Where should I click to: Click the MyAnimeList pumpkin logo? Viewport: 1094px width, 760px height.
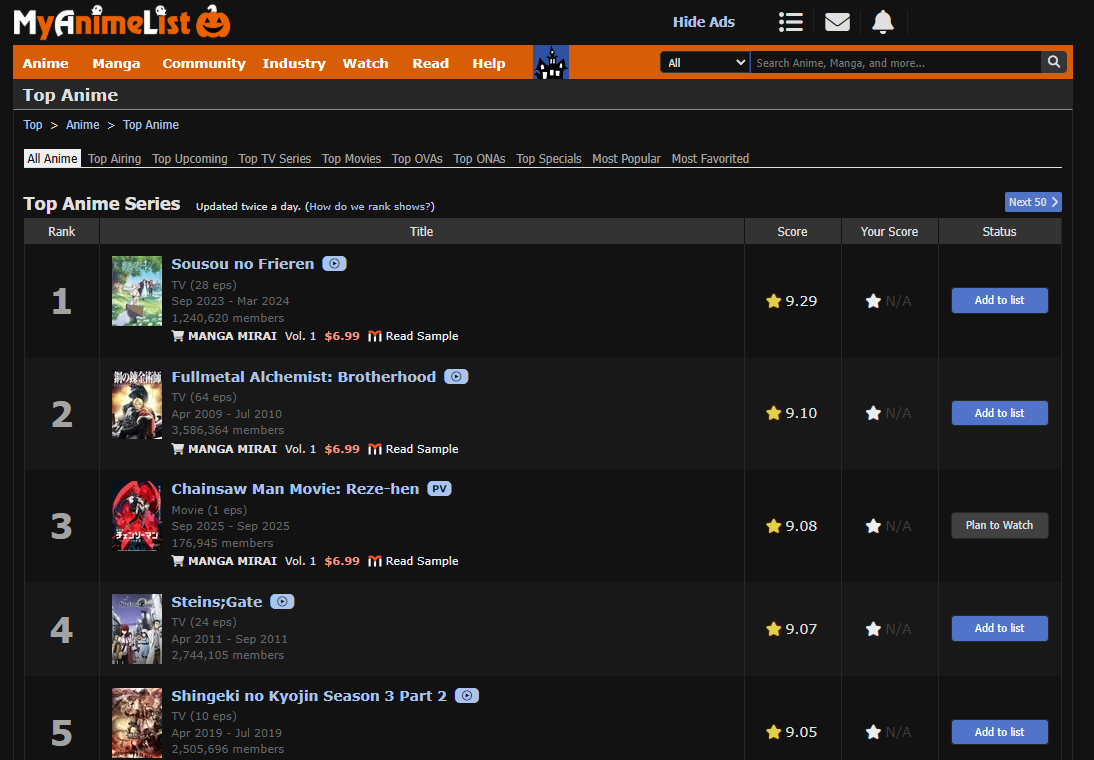[x=121, y=22]
